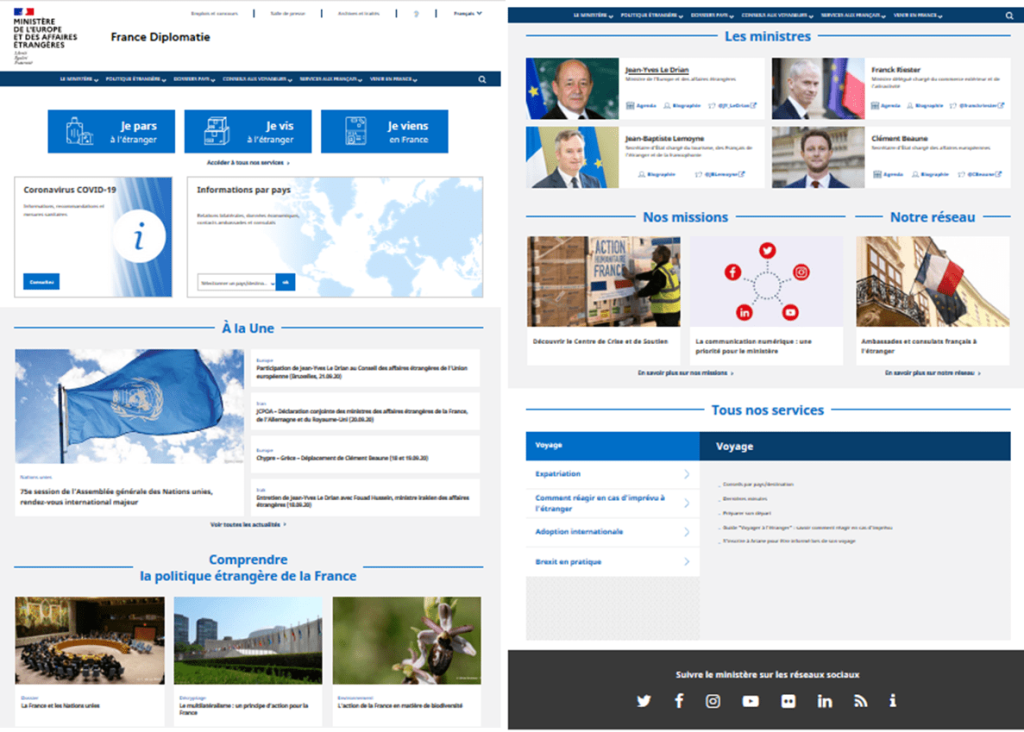Viewport: 1024px width, 732px height.
Task: Open the UN flag image under À la Une
Action: [x=129, y=407]
